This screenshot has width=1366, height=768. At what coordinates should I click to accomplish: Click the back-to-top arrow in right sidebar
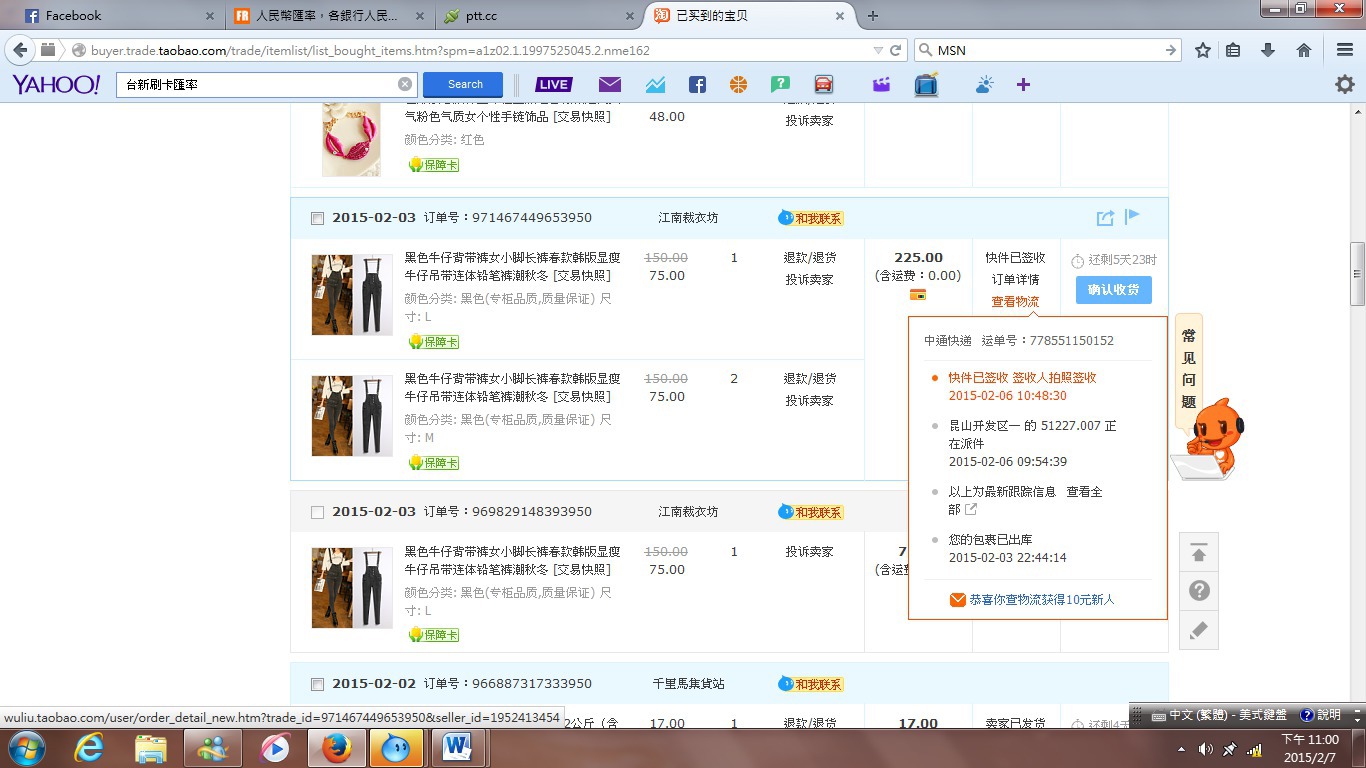click(1199, 553)
